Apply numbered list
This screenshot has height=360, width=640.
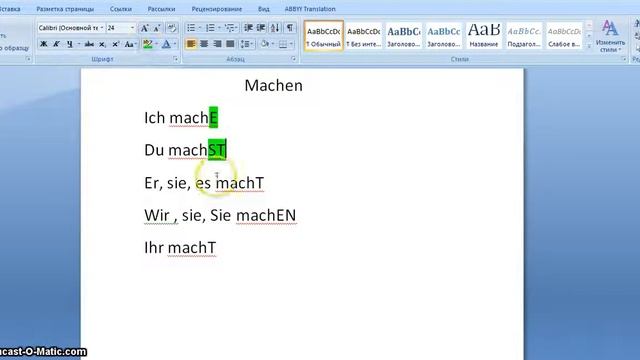(210, 28)
